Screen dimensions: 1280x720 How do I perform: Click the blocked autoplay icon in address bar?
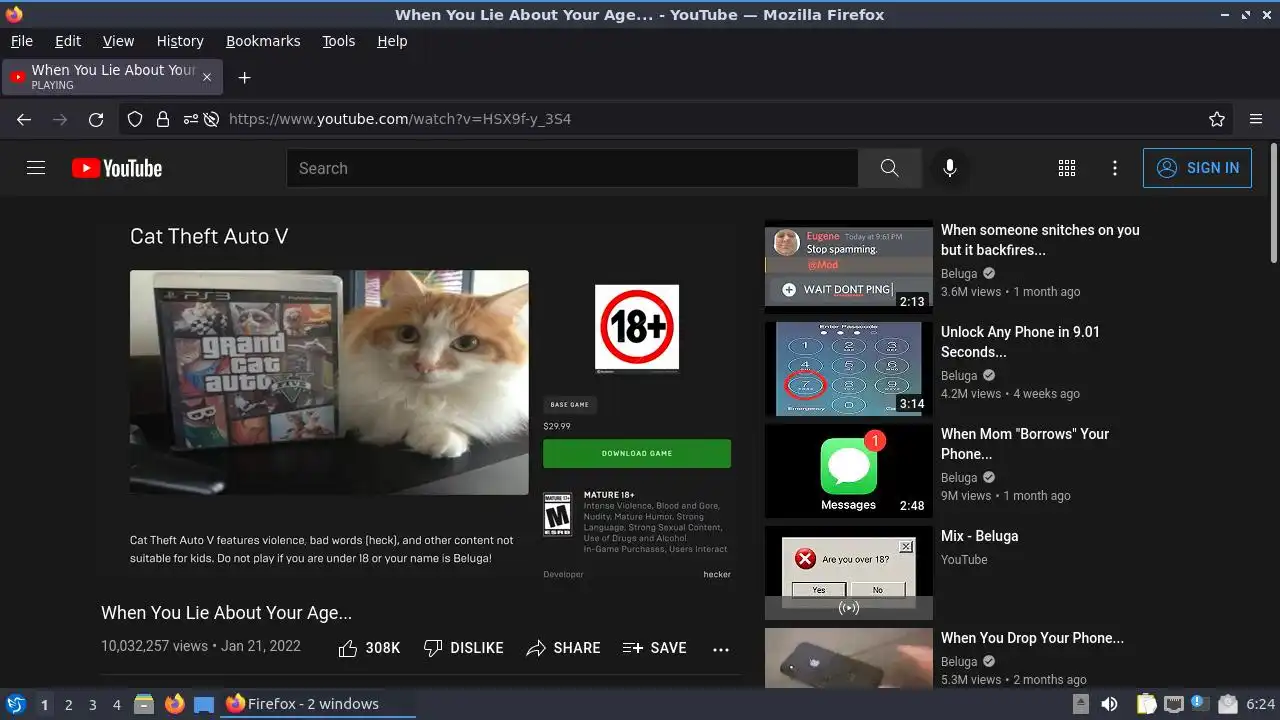[x=211, y=119]
